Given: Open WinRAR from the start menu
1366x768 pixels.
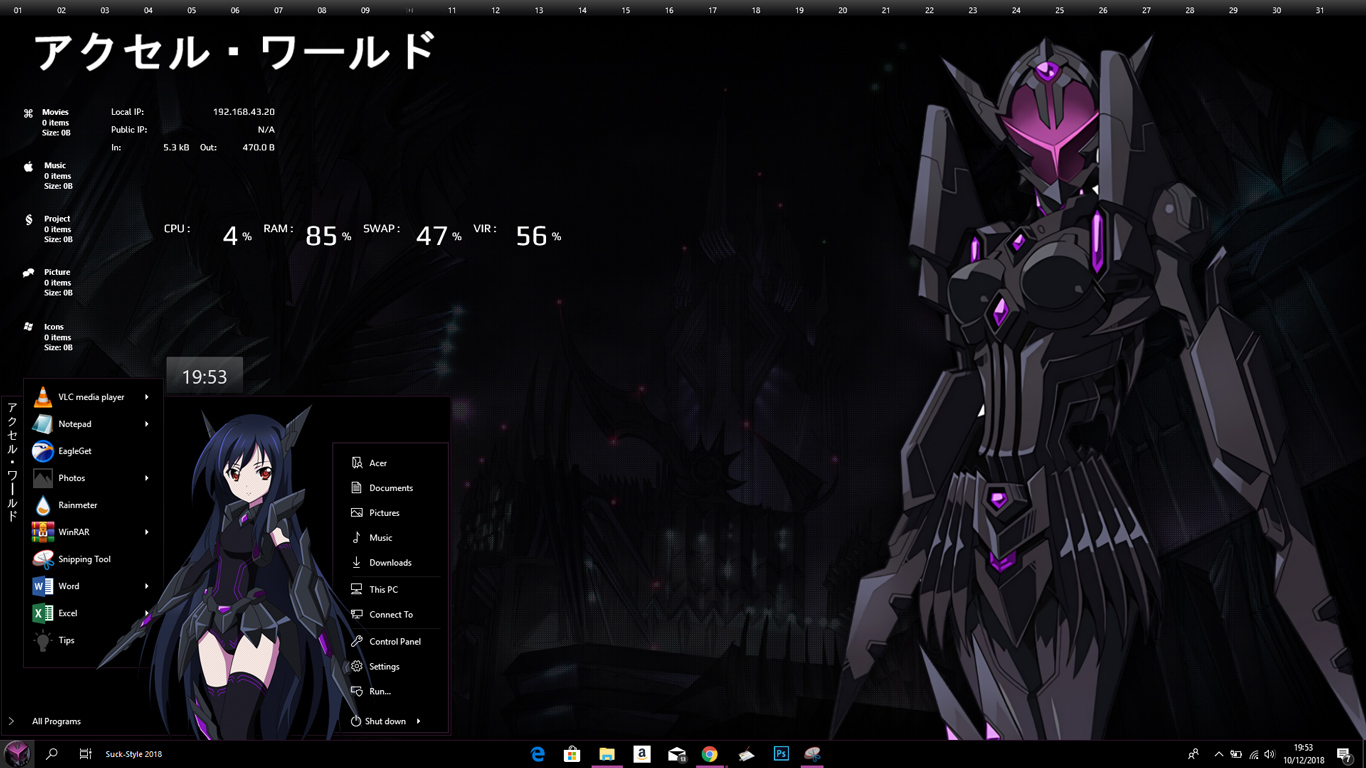Looking at the screenshot, I should (x=91, y=532).
